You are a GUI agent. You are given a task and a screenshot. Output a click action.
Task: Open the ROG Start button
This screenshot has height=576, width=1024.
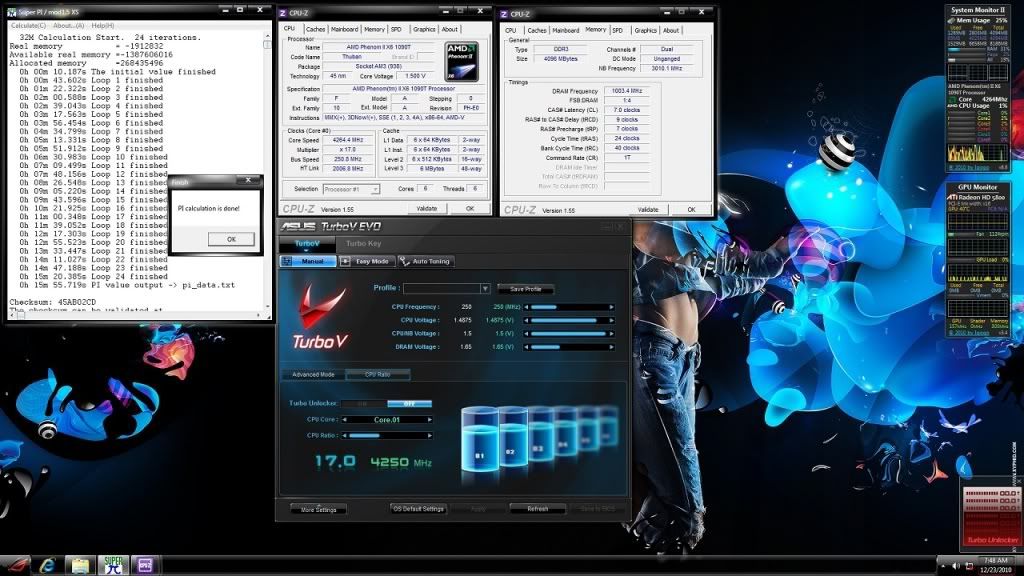16,565
